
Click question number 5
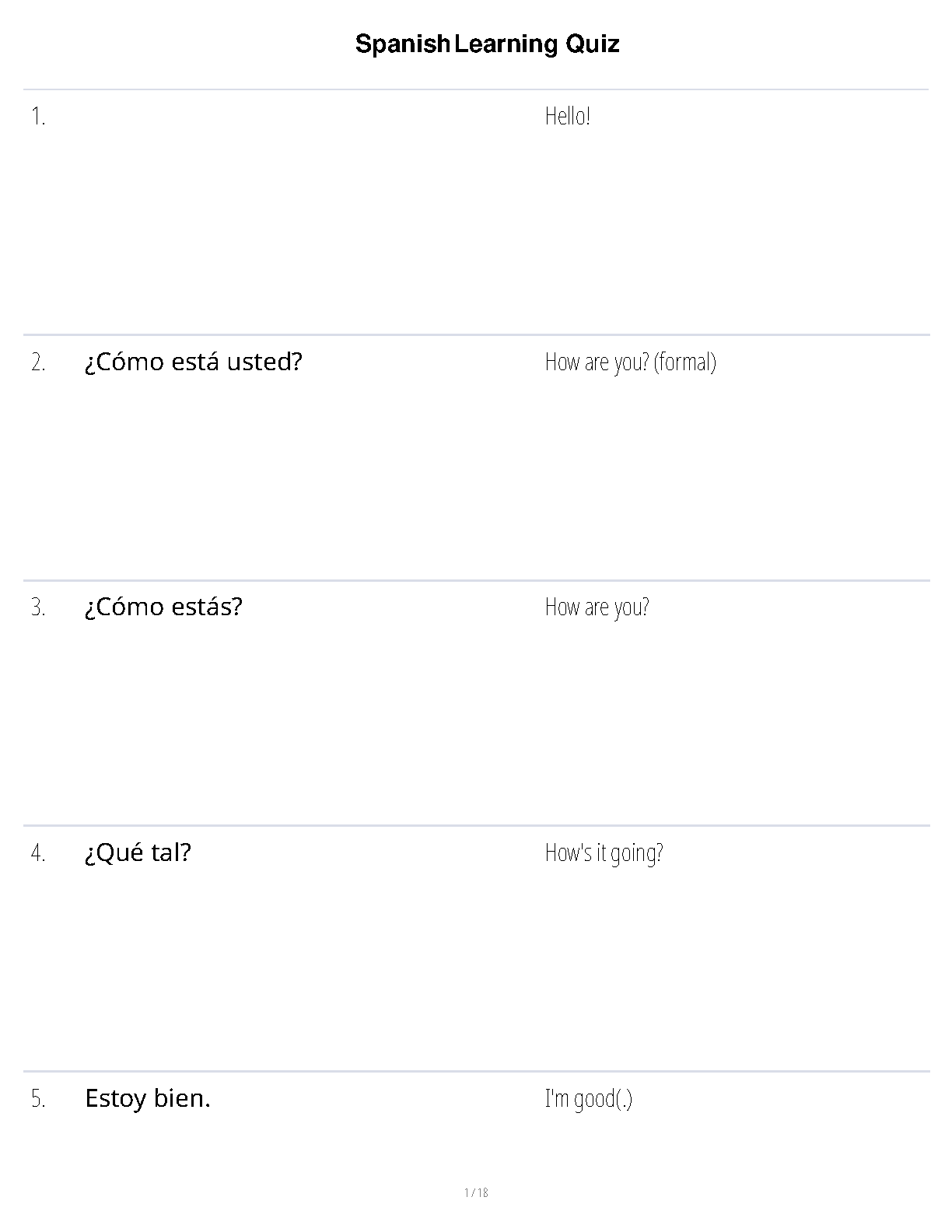coord(38,1099)
